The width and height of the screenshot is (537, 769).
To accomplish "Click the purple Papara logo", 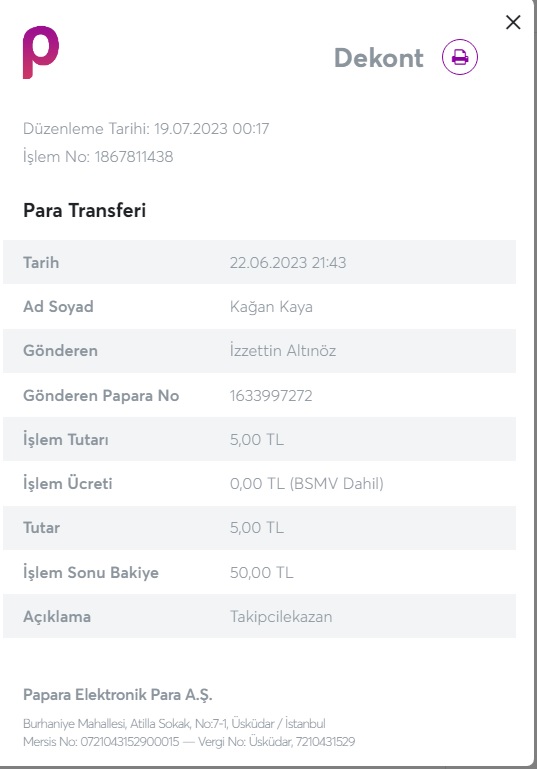I will pos(41,52).
